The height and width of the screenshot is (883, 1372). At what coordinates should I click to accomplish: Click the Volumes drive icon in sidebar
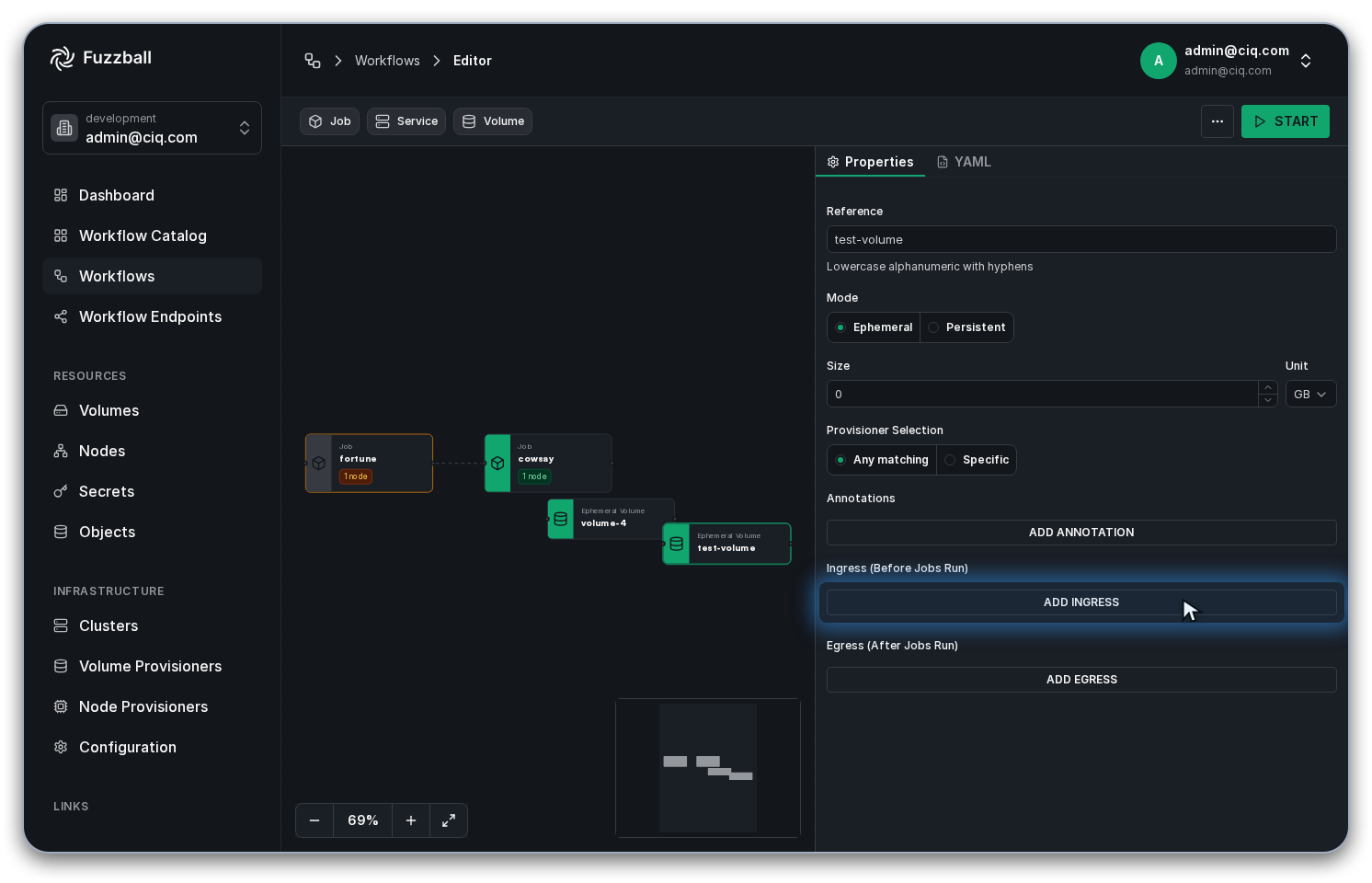pyautogui.click(x=61, y=410)
